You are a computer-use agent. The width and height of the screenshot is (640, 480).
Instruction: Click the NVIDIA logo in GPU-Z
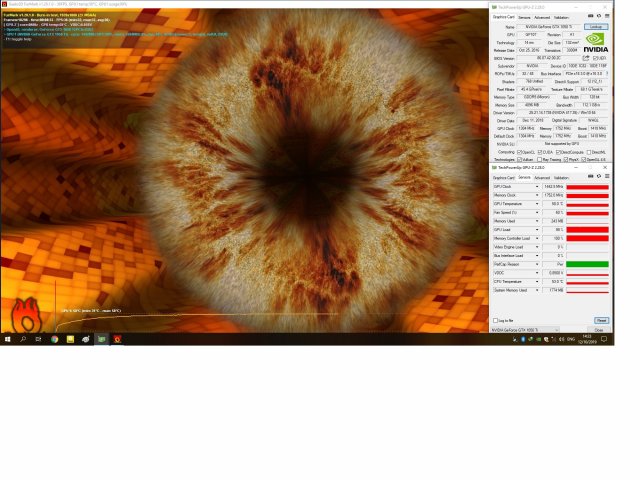click(595, 45)
